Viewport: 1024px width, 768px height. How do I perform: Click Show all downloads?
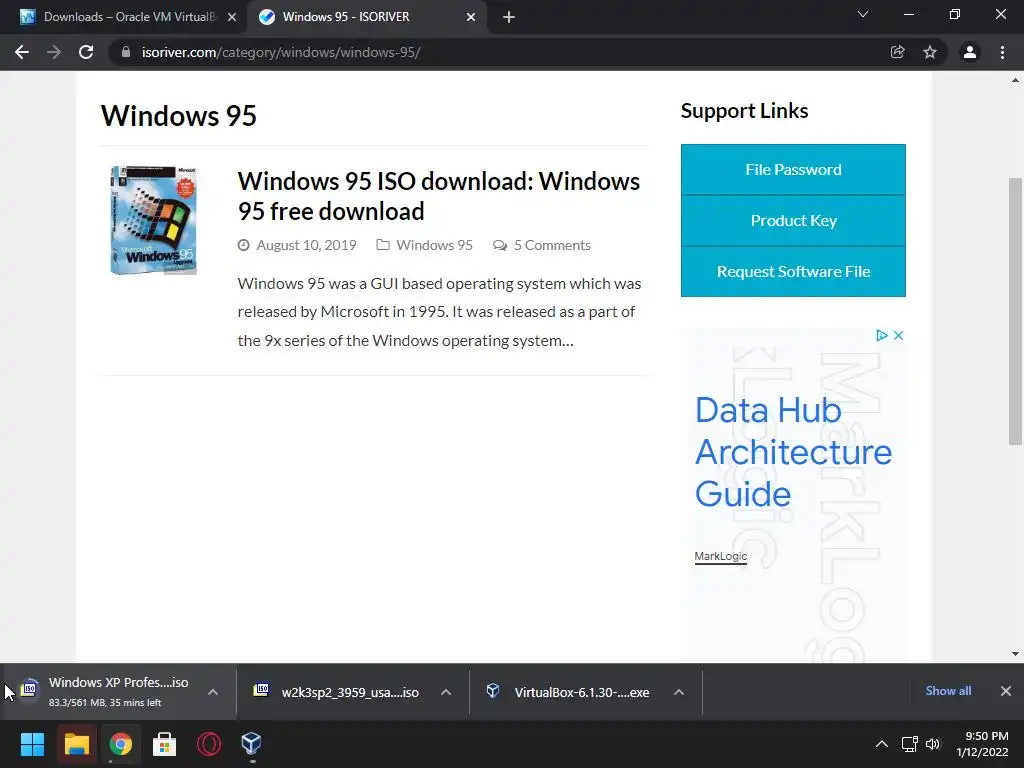pos(948,691)
